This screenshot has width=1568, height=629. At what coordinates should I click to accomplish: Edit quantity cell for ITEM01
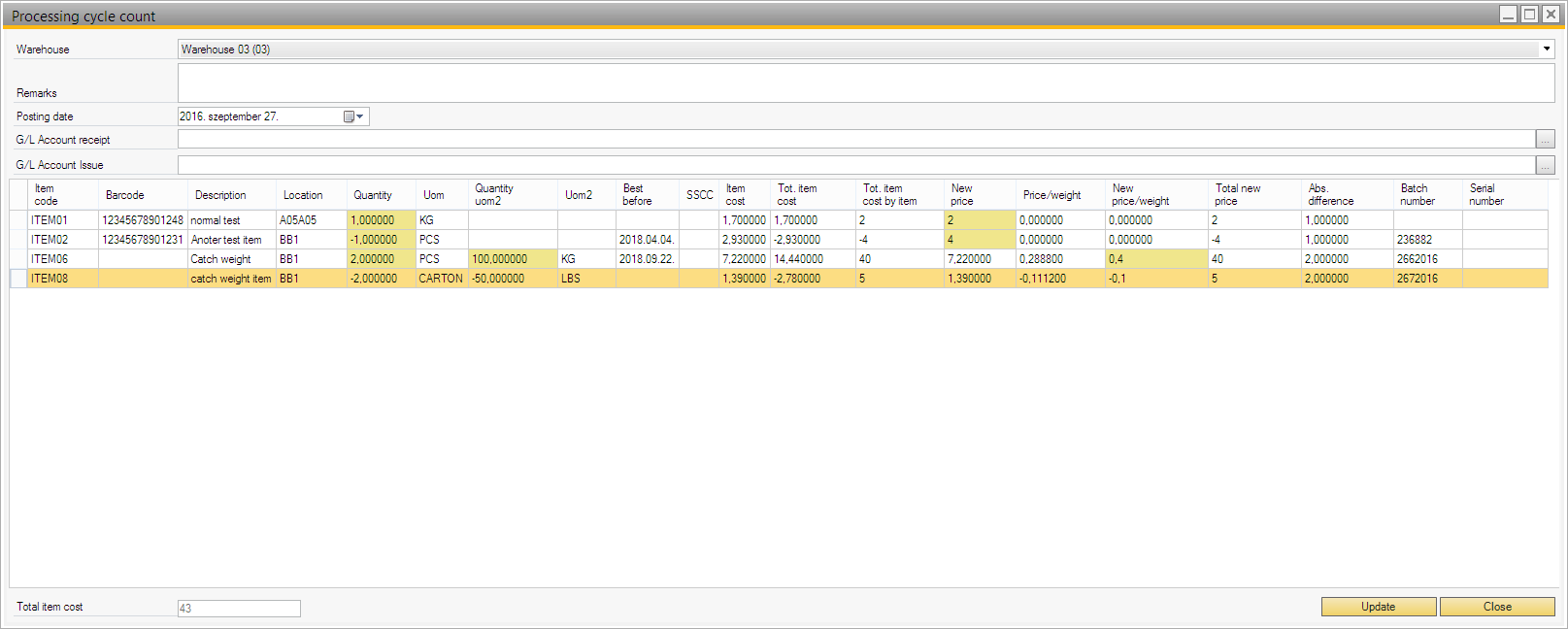(381, 220)
